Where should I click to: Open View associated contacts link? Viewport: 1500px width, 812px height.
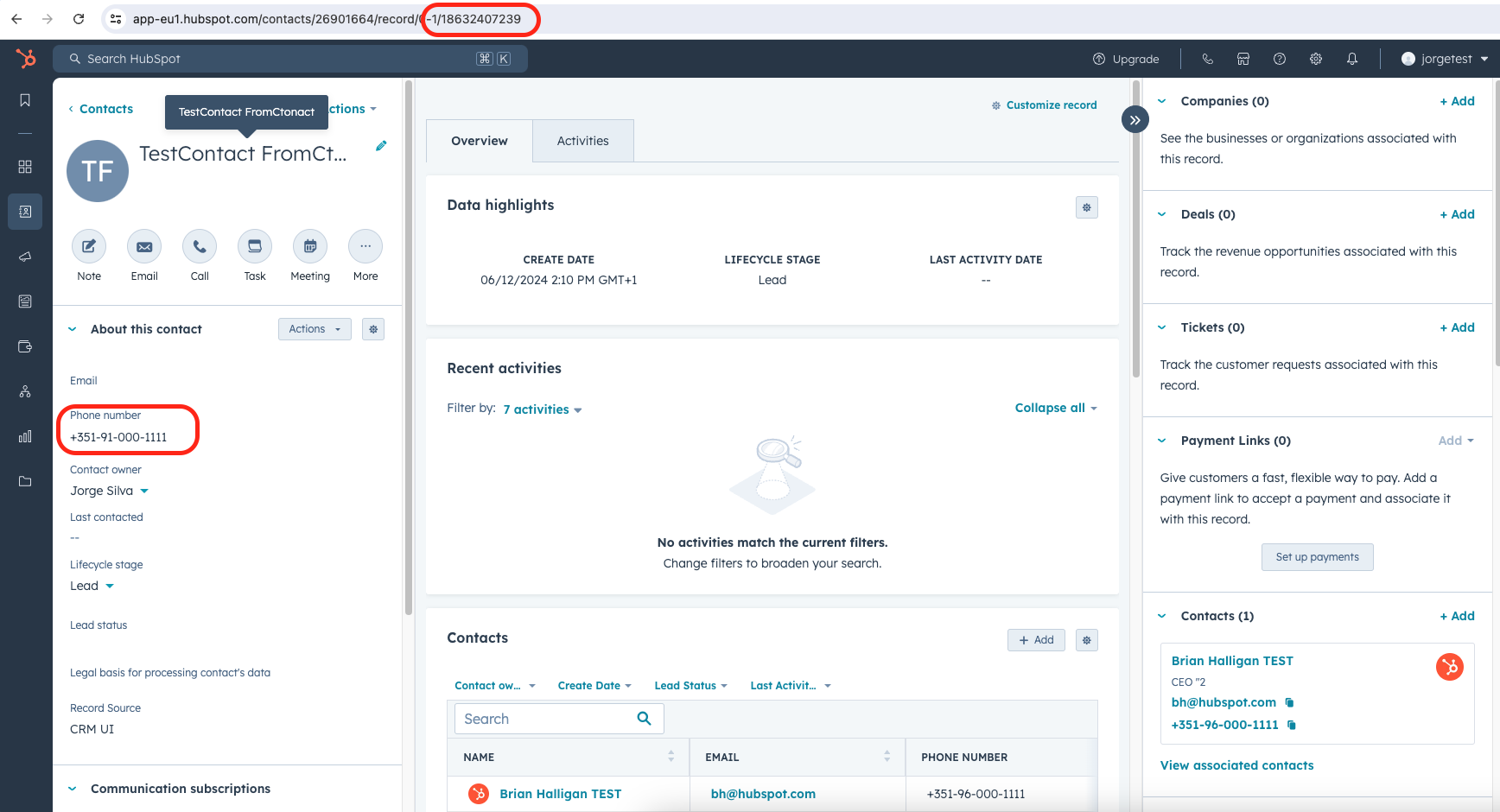click(x=1236, y=764)
